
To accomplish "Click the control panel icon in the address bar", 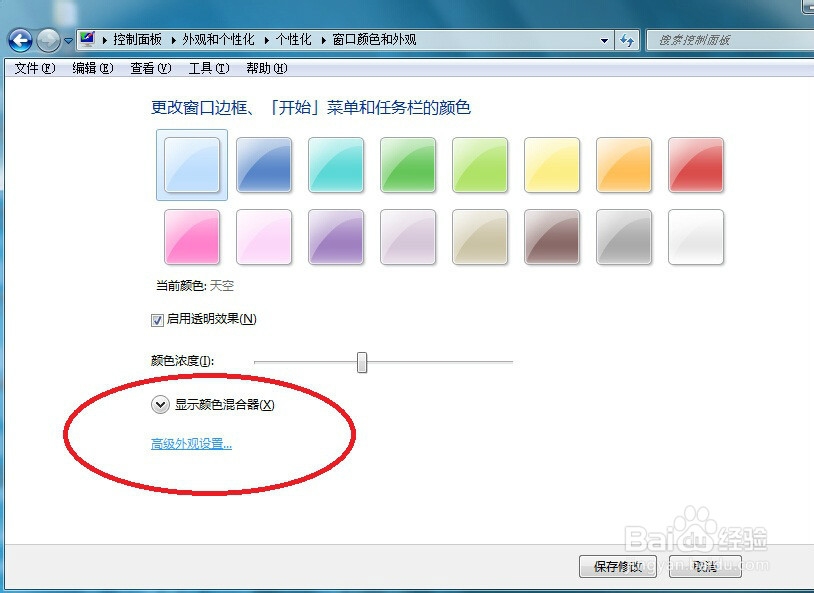I will tap(88, 39).
